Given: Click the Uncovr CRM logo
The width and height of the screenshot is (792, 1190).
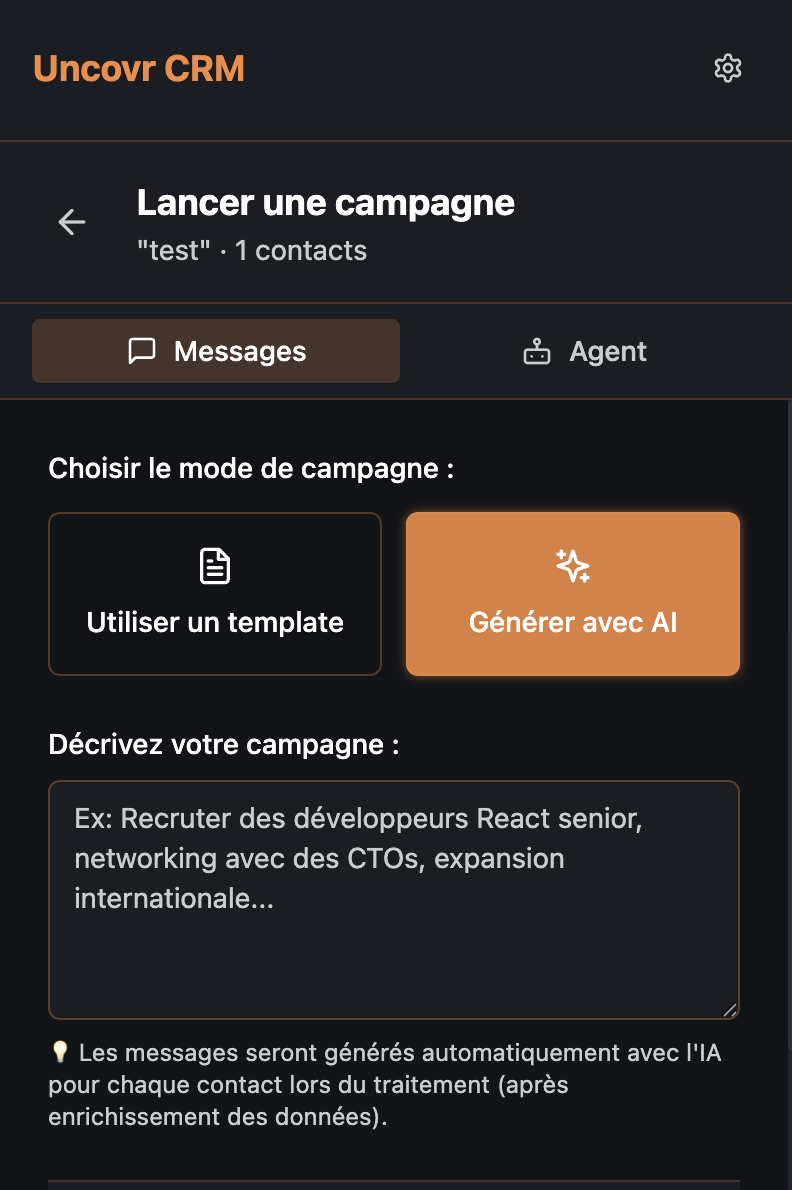Looking at the screenshot, I should point(139,69).
